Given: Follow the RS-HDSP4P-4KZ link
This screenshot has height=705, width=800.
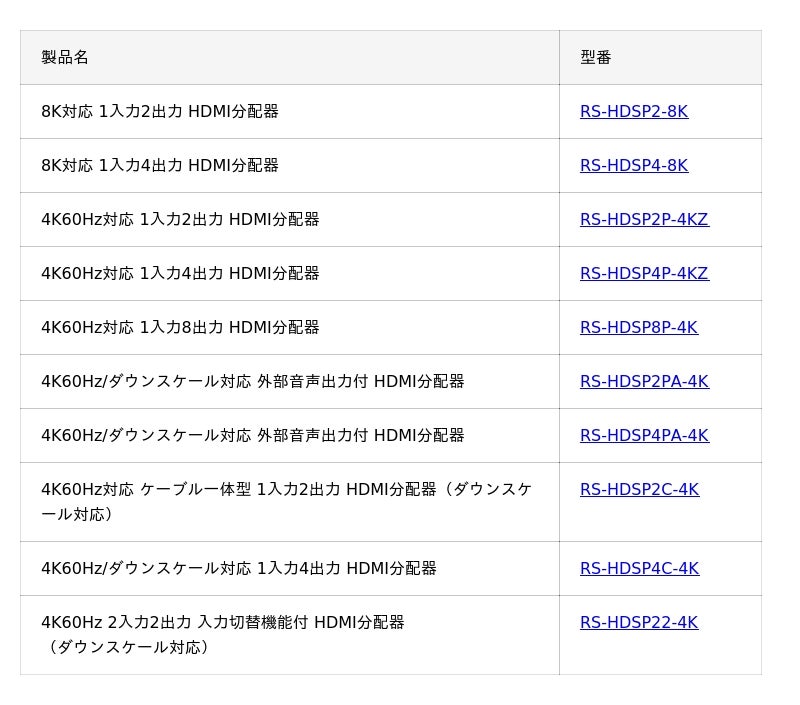Looking at the screenshot, I should (644, 274).
